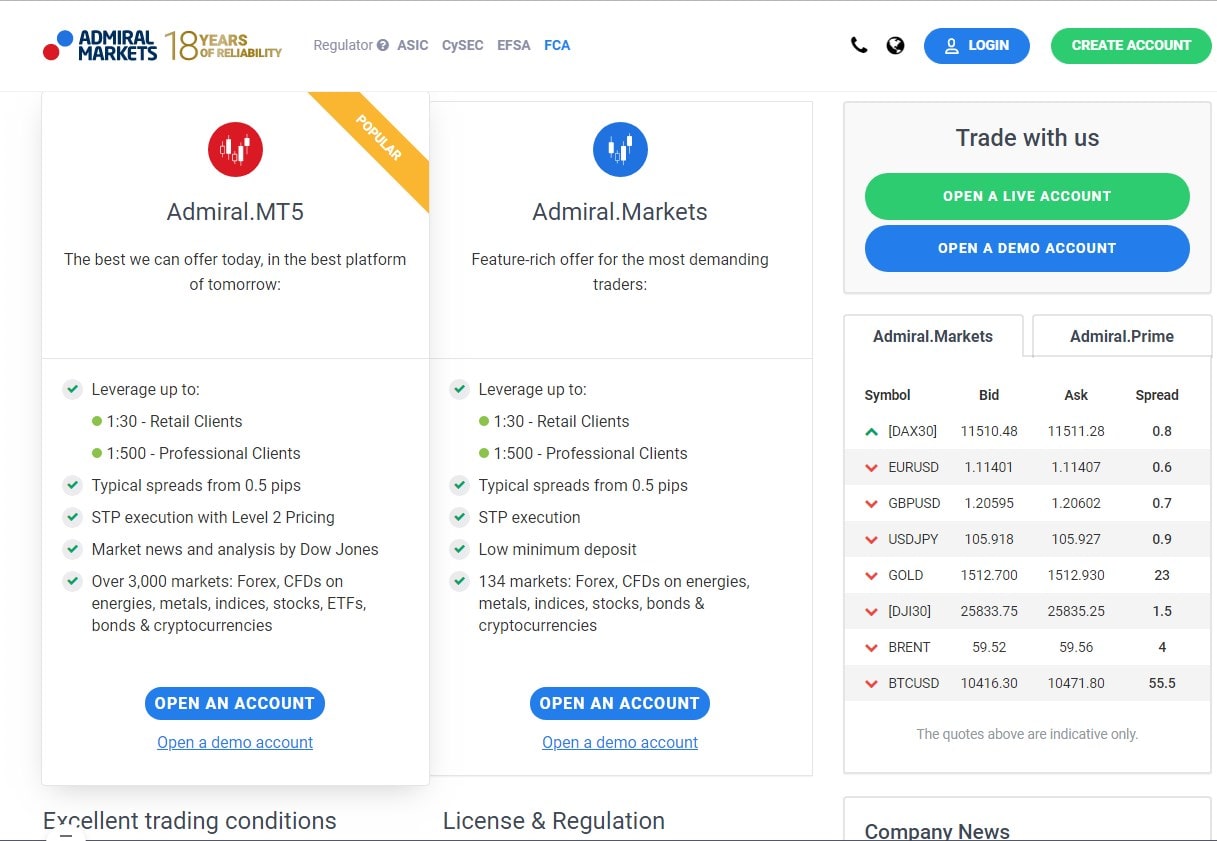Image resolution: width=1217 pixels, height=841 pixels.
Task: Select the FCA regulator
Action: (x=557, y=45)
